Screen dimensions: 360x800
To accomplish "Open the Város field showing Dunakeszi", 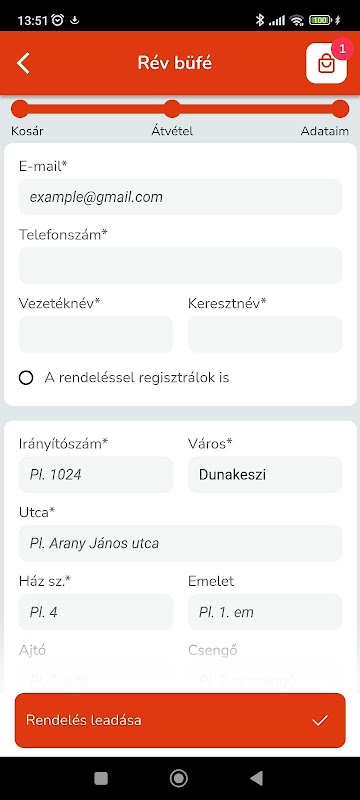I will click(265, 474).
